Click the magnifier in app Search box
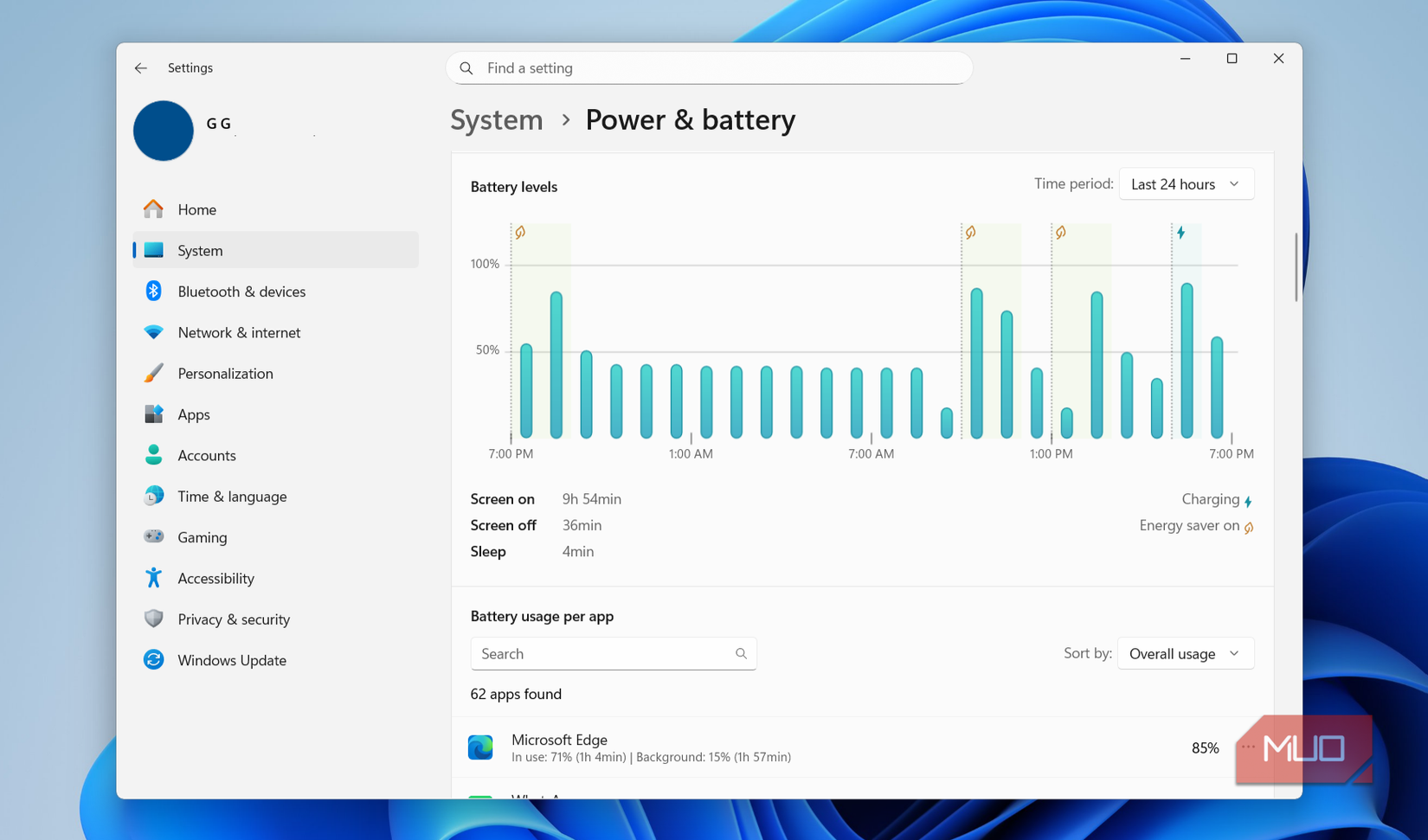Screen dimensions: 1428x840 741,654
